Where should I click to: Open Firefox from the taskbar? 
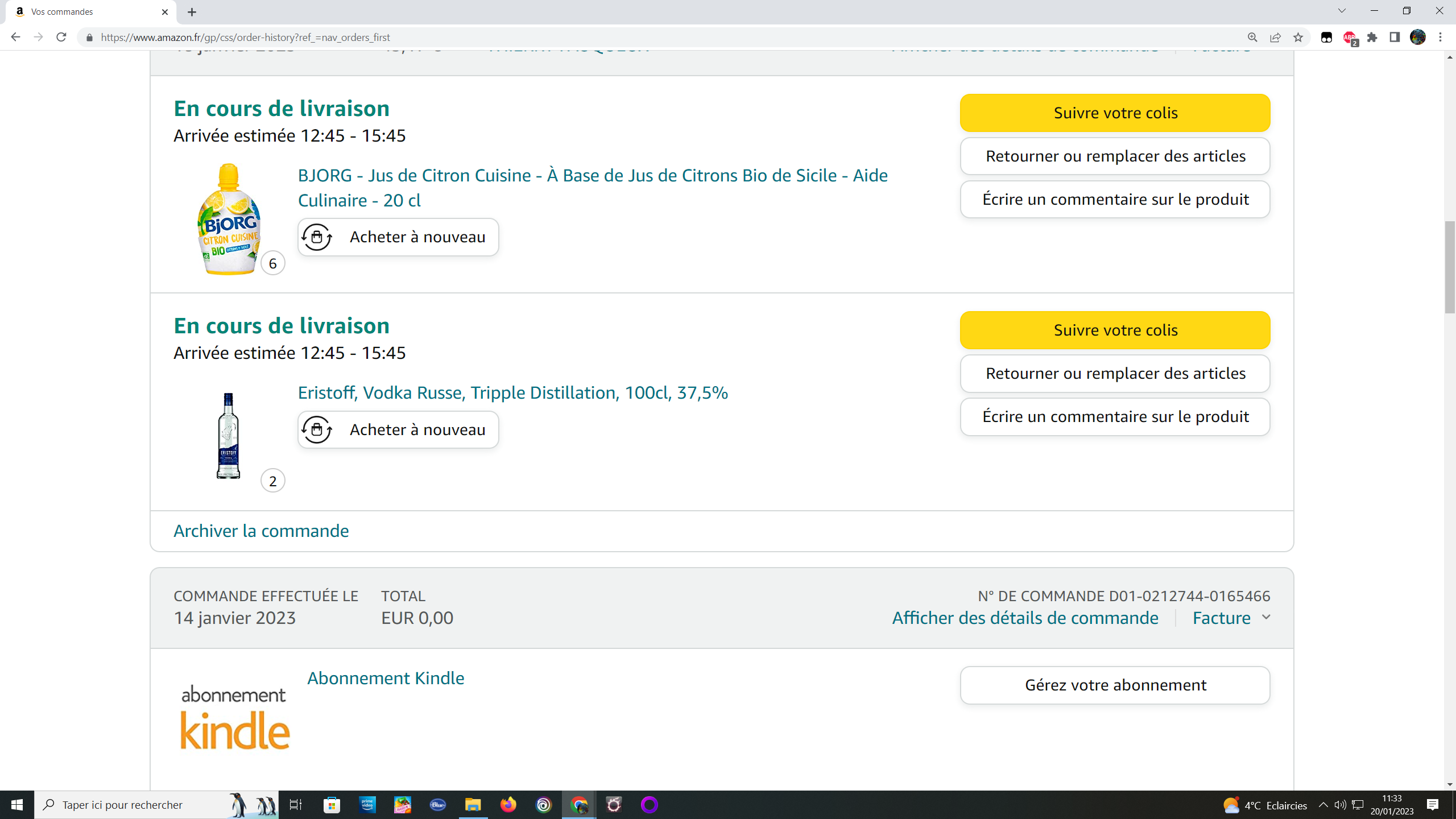[508, 805]
